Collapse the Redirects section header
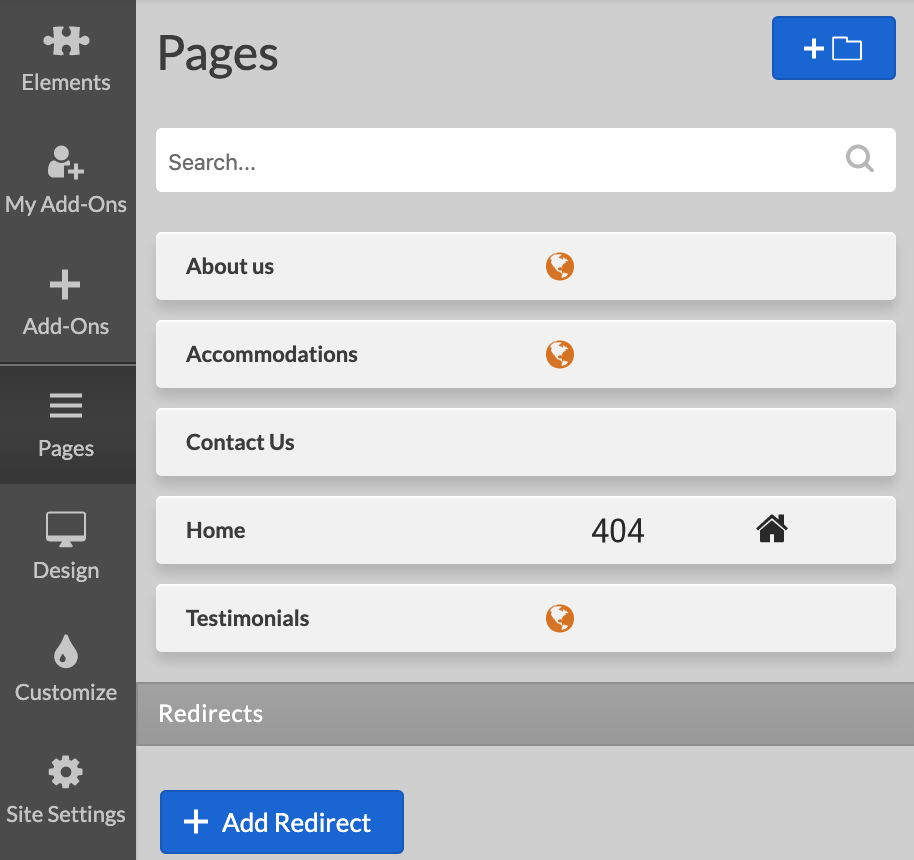The height and width of the screenshot is (860, 914). [x=525, y=714]
